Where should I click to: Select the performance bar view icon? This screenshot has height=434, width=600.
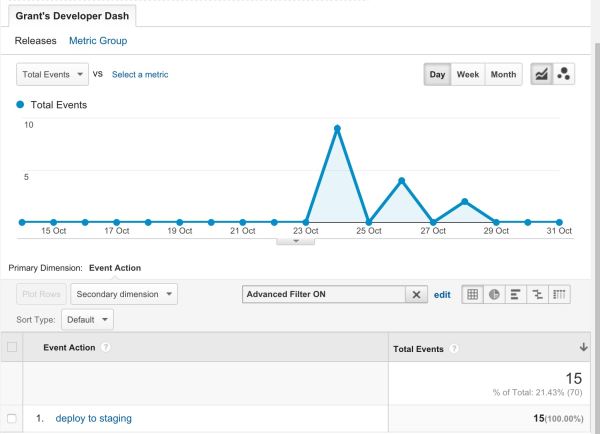(x=515, y=294)
